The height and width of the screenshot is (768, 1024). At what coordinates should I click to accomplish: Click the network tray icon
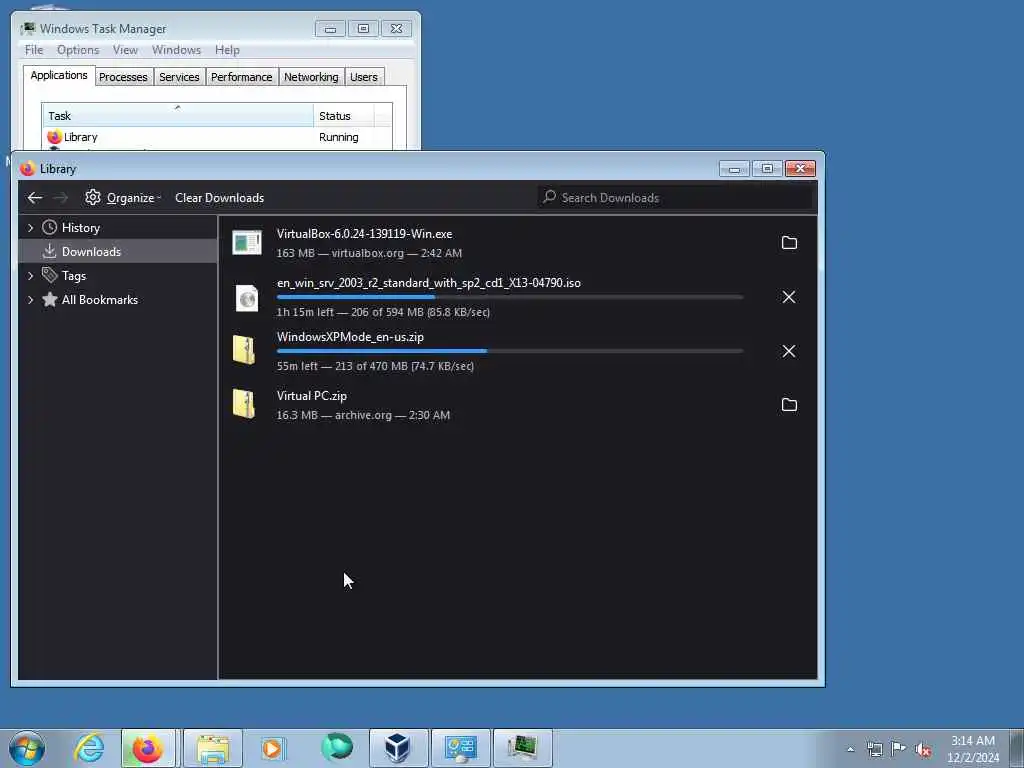pyautogui.click(x=874, y=749)
